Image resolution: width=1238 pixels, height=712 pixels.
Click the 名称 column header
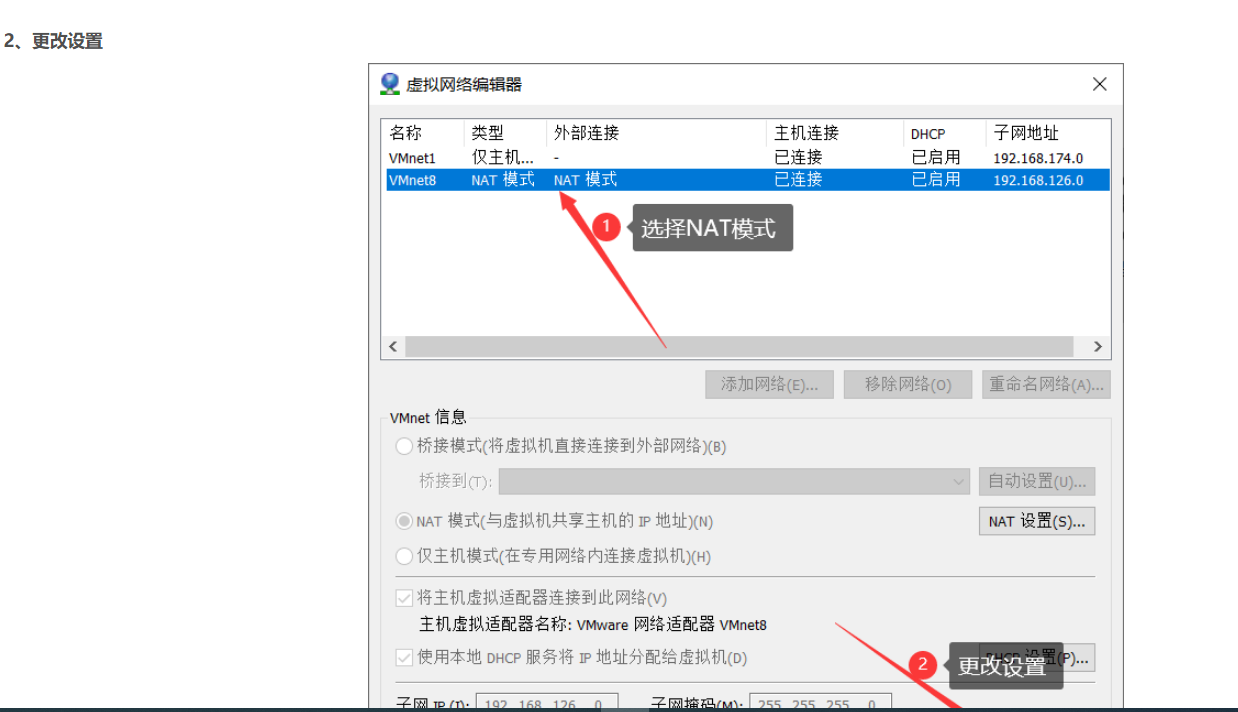click(x=405, y=133)
